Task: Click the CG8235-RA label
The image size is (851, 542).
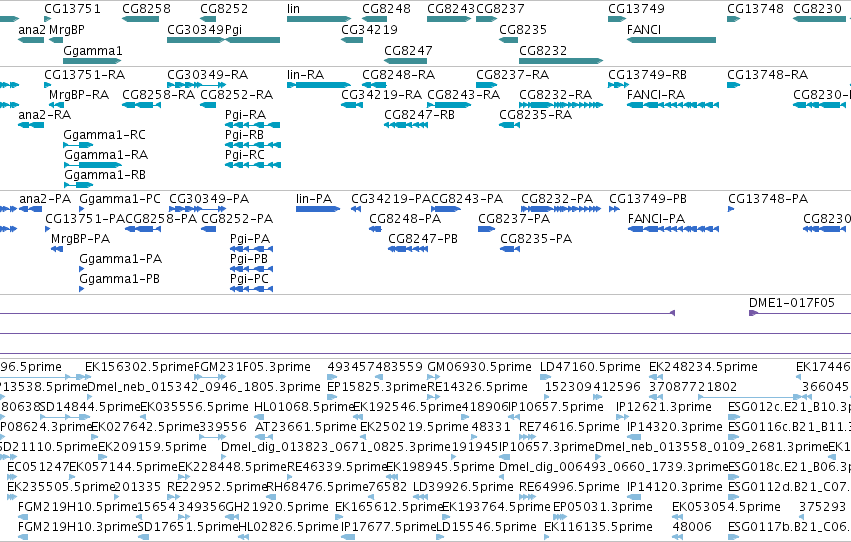Action: (x=536, y=115)
